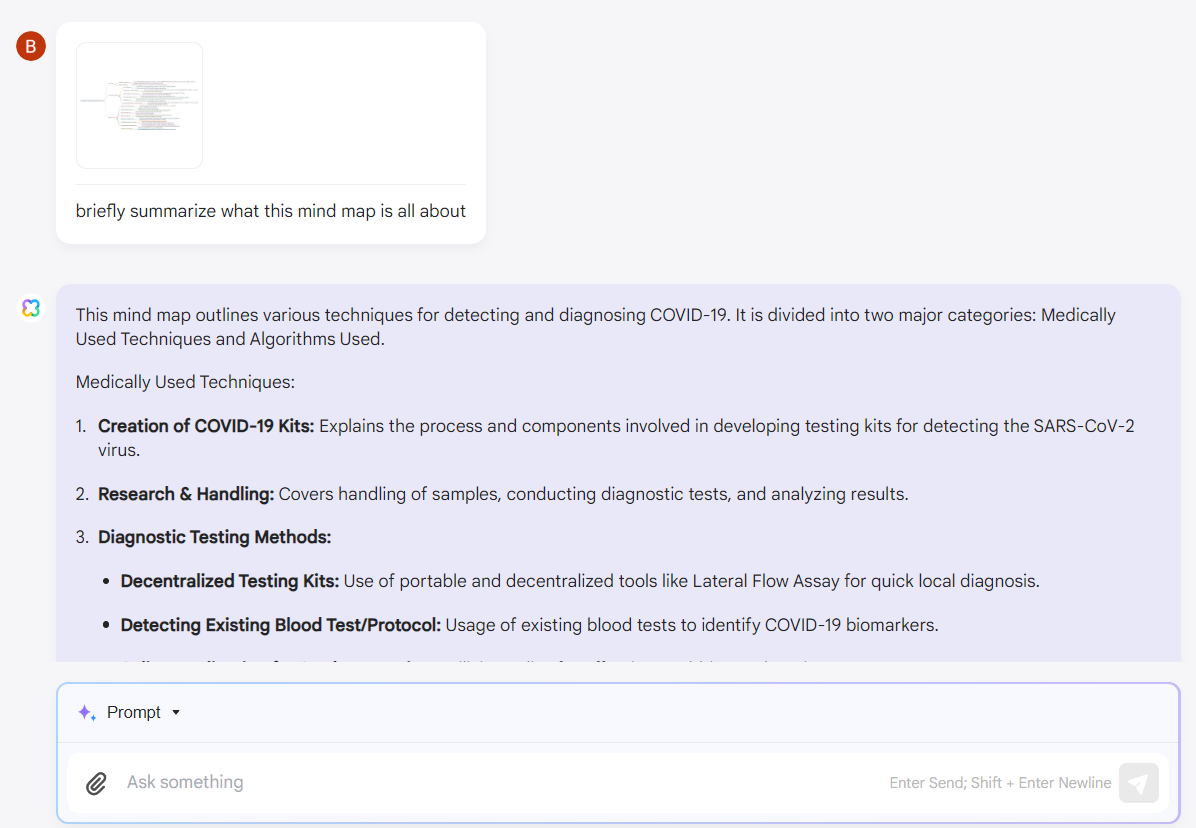Click the sparkle AI icon beside Prompt
The width and height of the screenshot is (1196, 828).
pos(85,712)
